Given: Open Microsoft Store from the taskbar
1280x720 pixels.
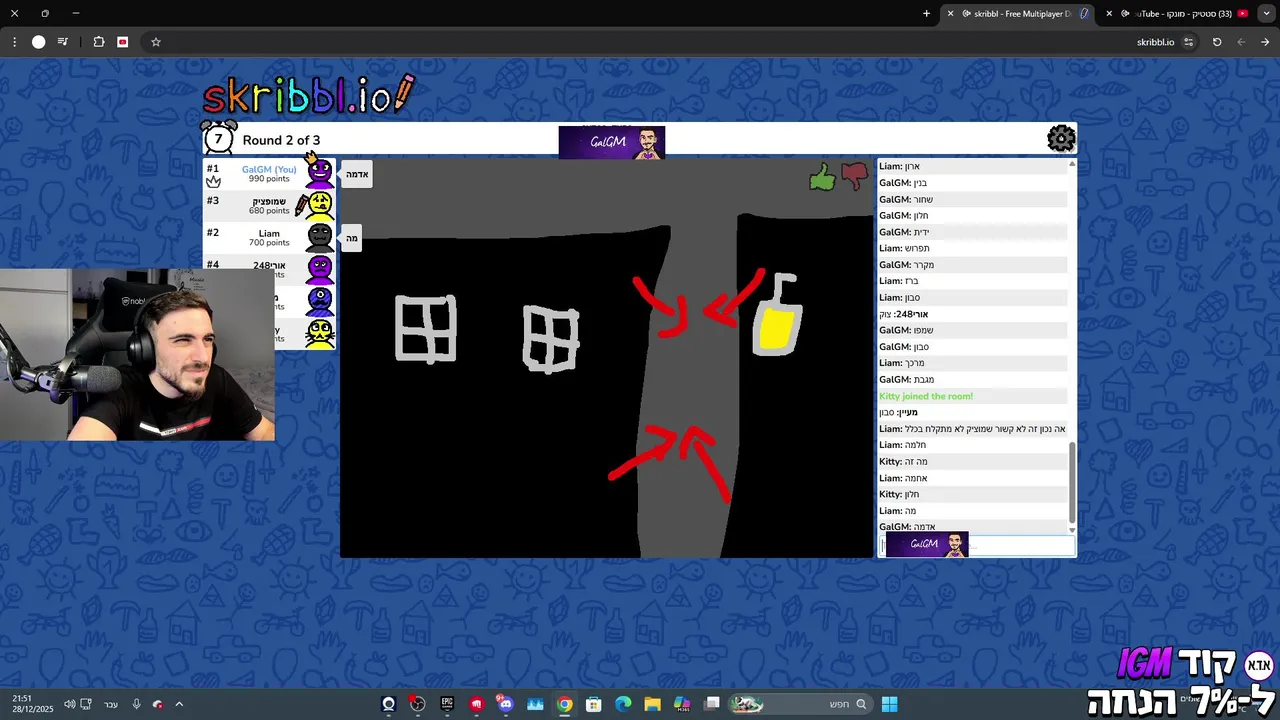Looking at the screenshot, I should [594, 704].
